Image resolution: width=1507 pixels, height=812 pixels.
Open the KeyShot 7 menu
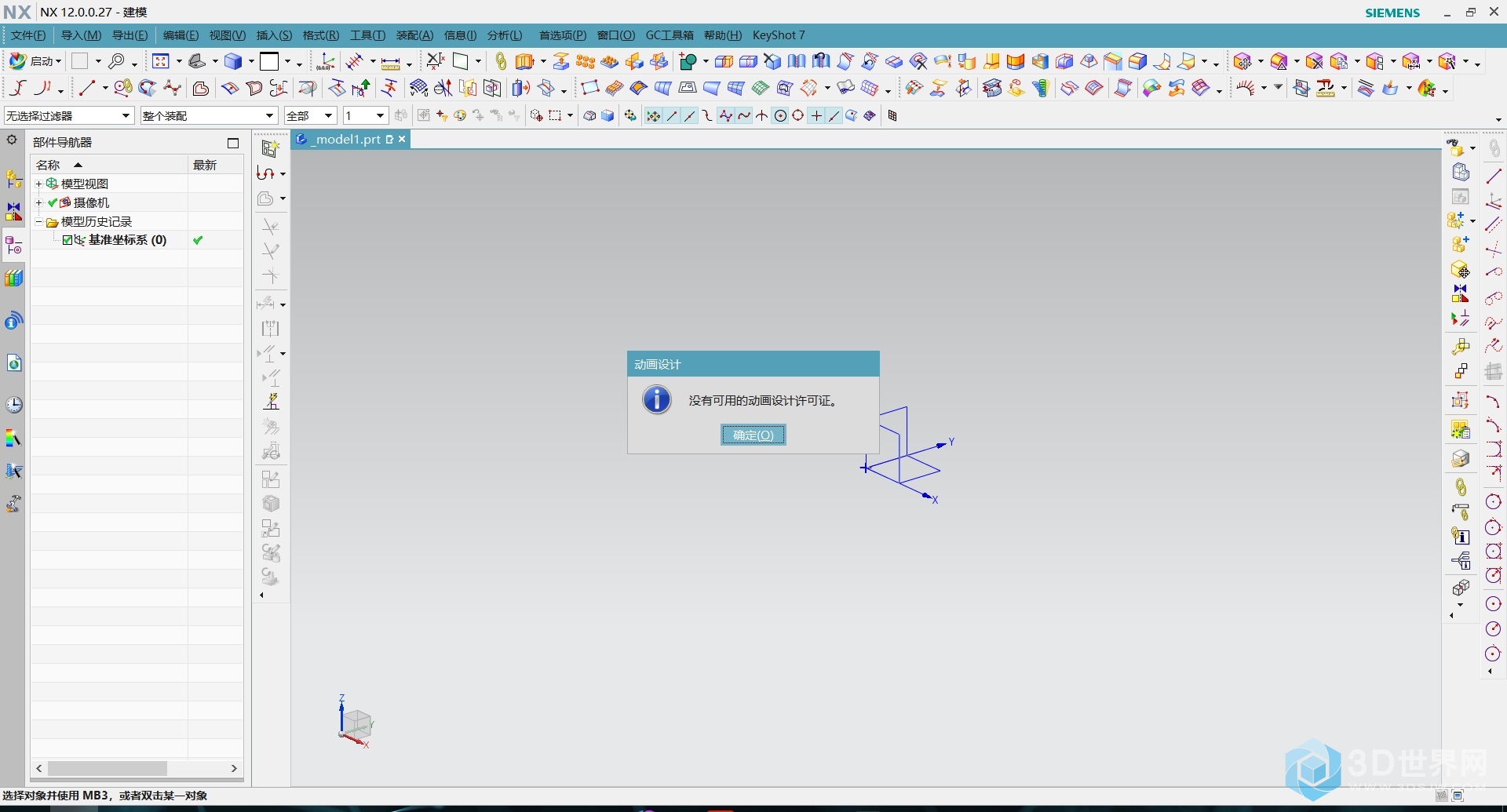[x=779, y=35]
